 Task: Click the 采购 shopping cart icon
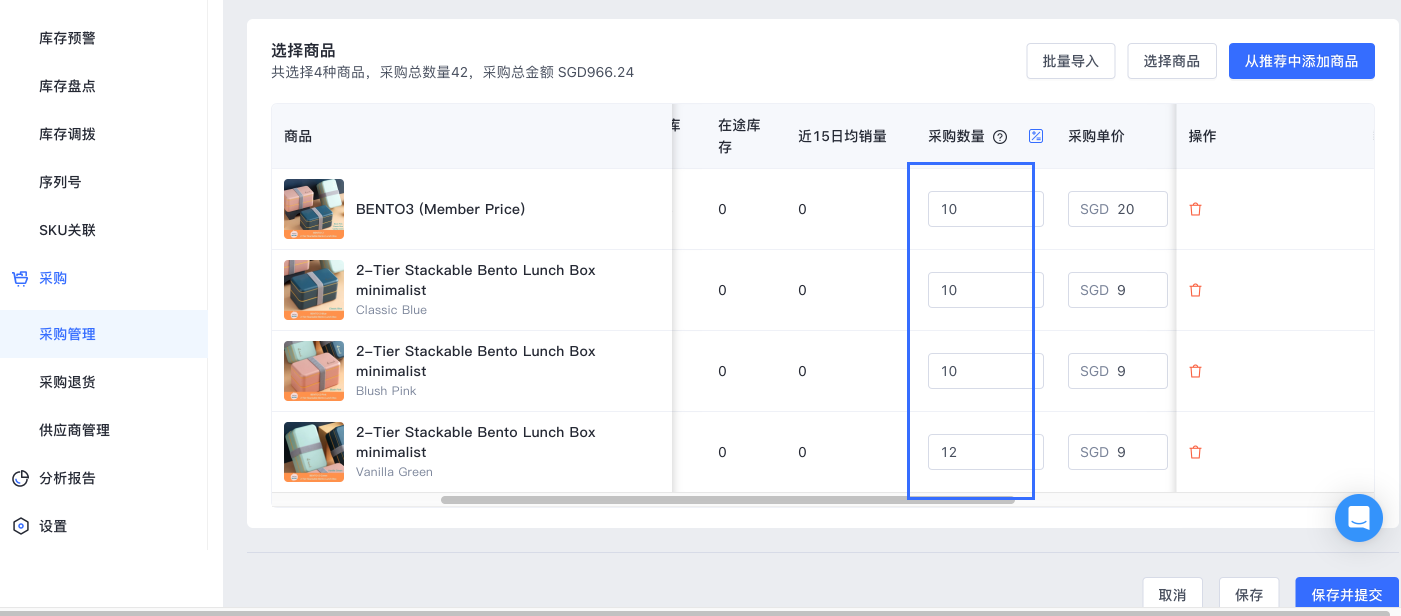20,278
